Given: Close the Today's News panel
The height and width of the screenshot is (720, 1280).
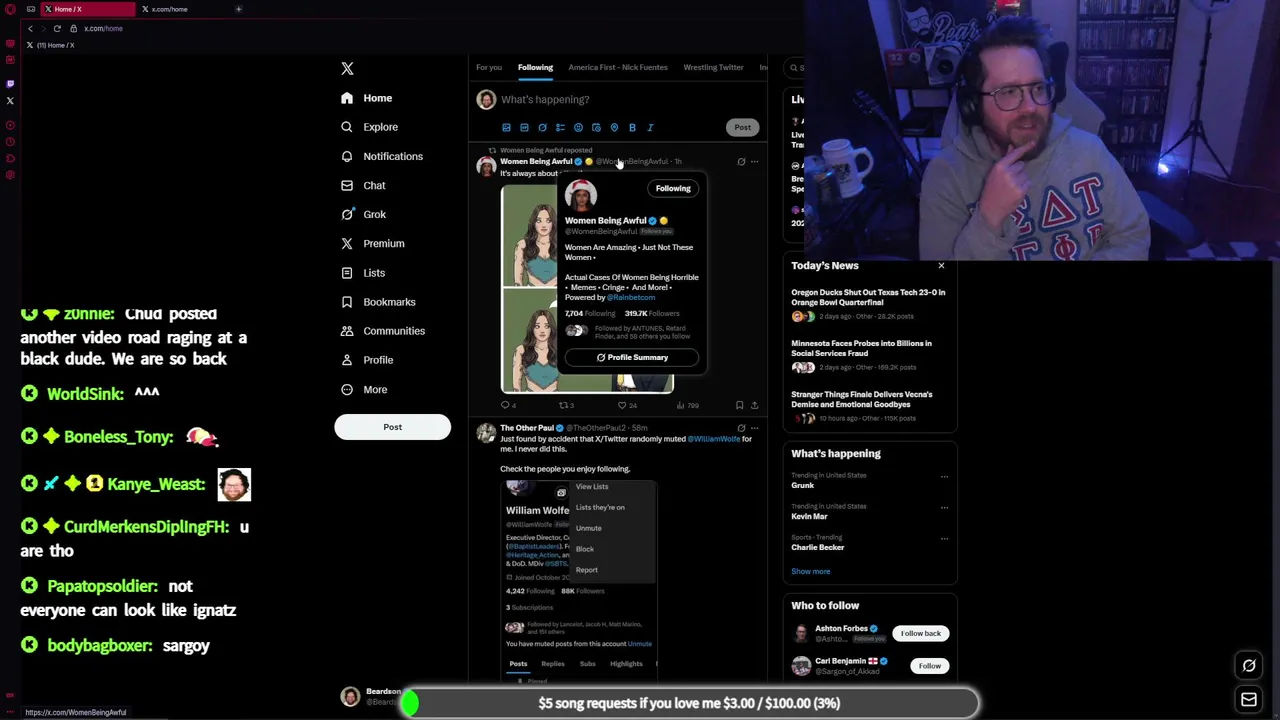Looking at the screenshot, I should pyautogui.click(x=941, y=265).
